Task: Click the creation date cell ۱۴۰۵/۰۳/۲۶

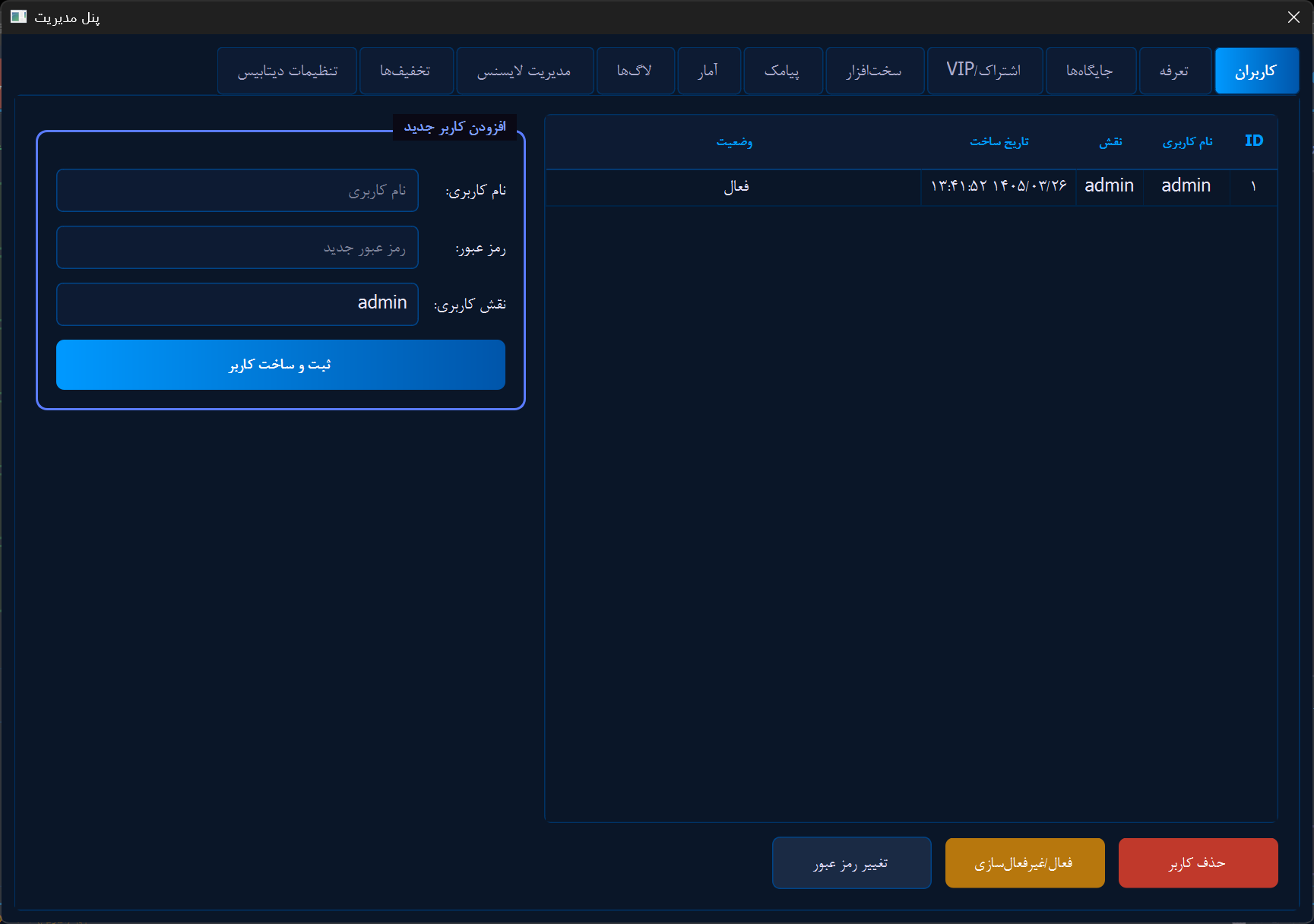Action: pyautogui.click(x=999, y=186)
